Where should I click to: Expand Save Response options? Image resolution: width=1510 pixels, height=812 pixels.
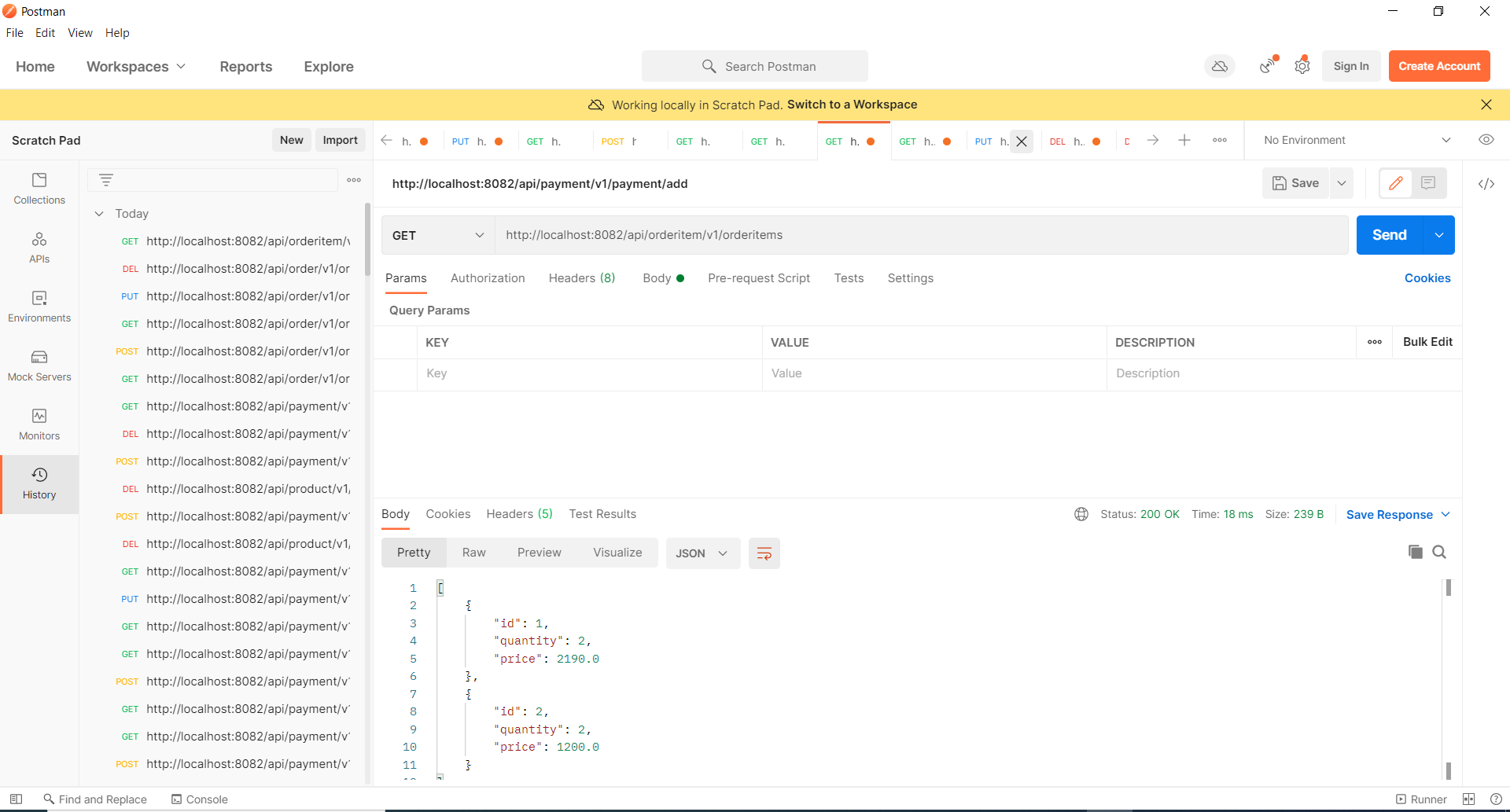click(x=1446, y=515)
